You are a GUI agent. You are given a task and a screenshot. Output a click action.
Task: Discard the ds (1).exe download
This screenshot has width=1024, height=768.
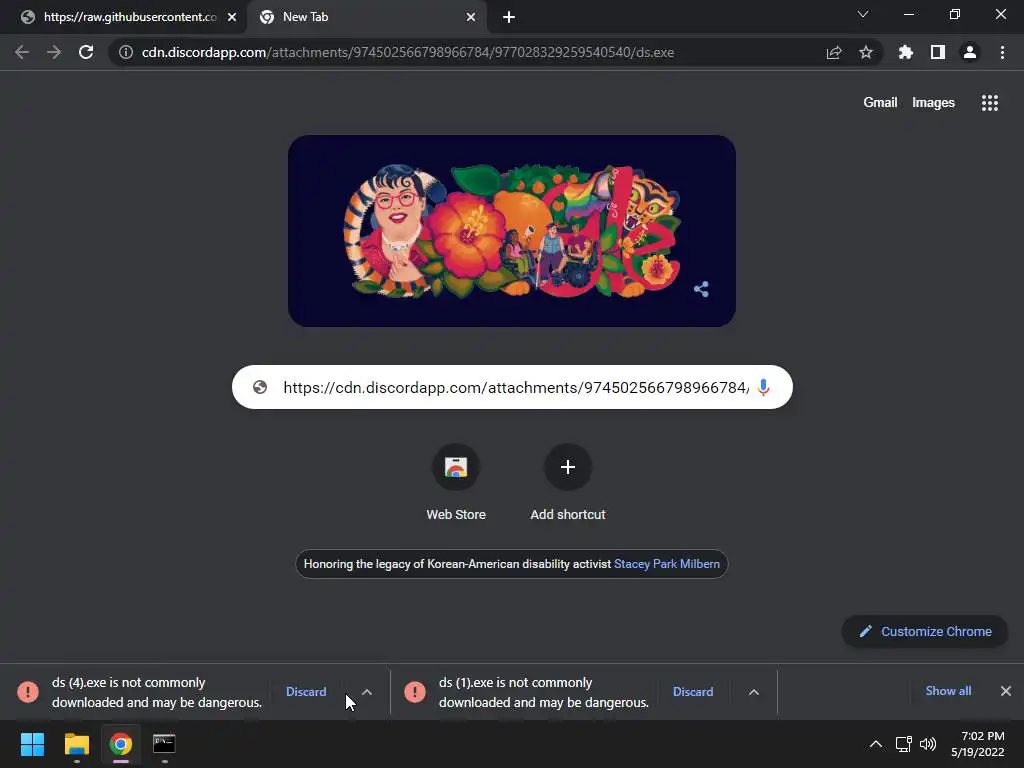pyautogui.click(x=693, y=692)
